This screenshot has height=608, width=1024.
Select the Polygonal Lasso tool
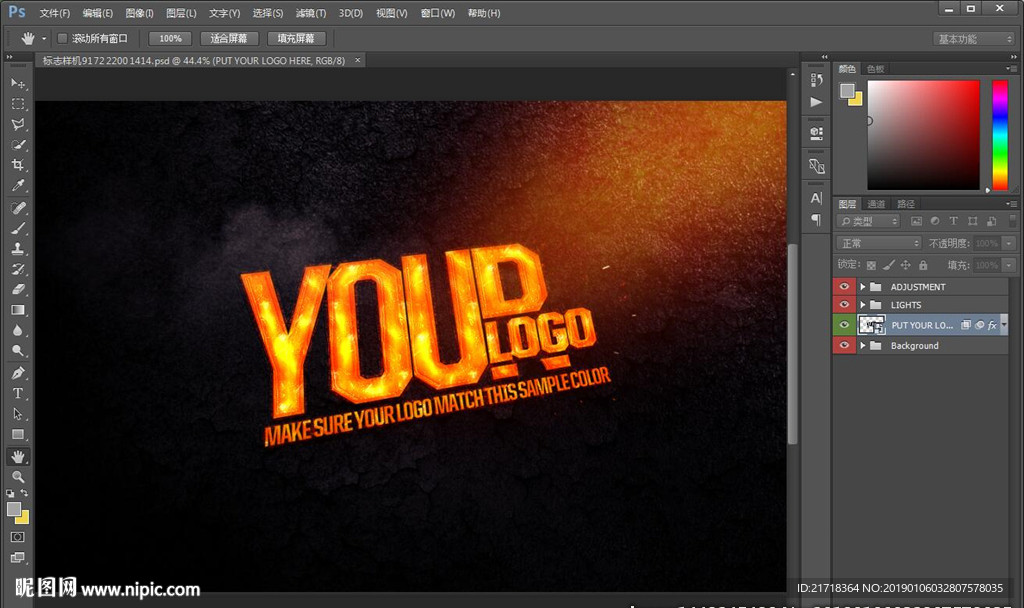tap(18, 124)
